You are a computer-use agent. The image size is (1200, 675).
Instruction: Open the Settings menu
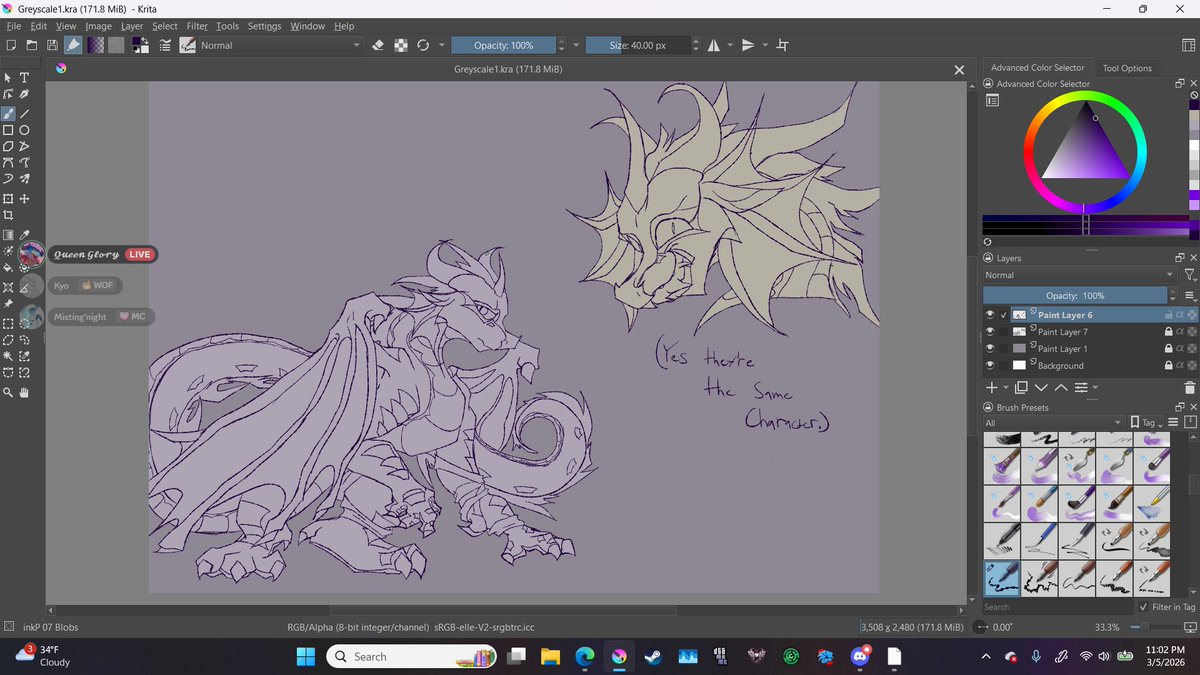tap(264, 26)
